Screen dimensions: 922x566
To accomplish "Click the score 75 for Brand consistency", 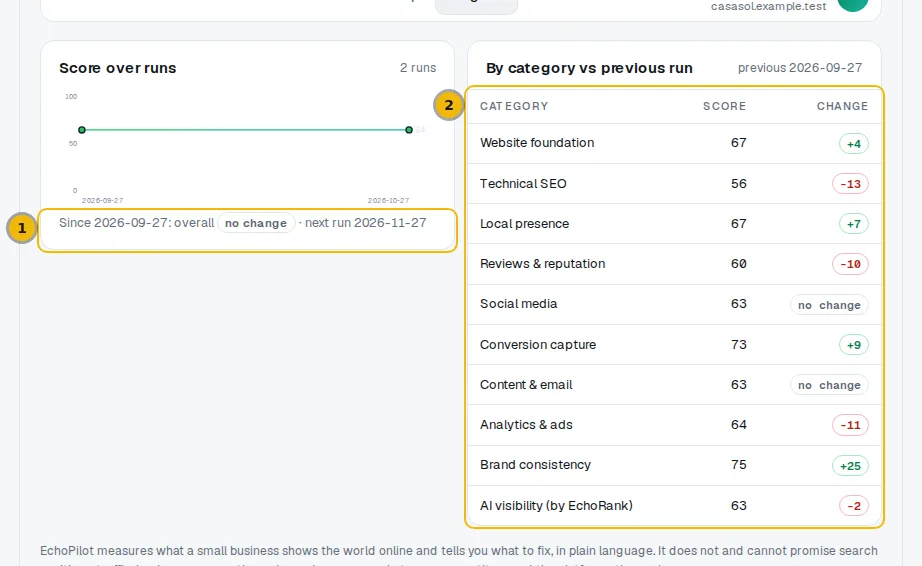I will coord(739,465).
